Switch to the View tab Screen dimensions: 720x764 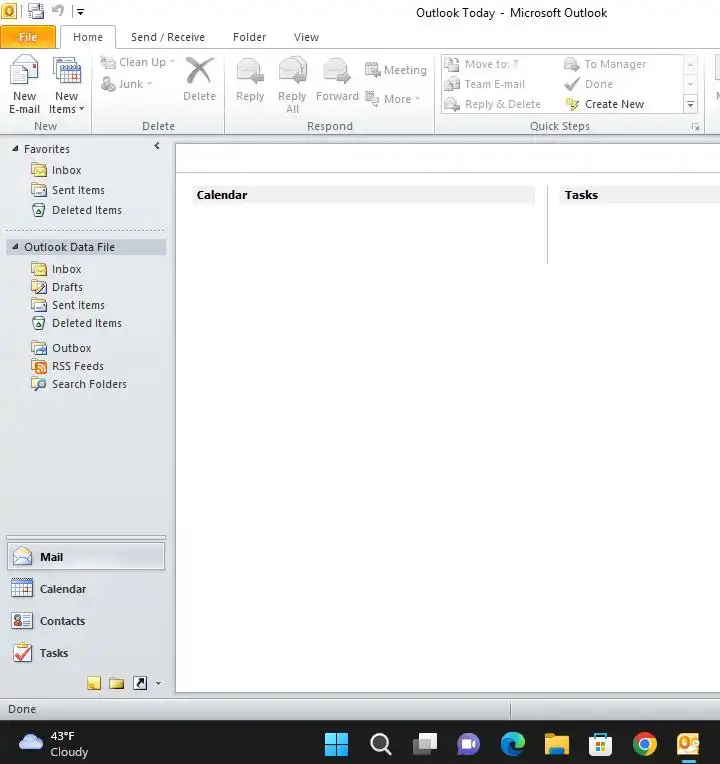point(306,37)
